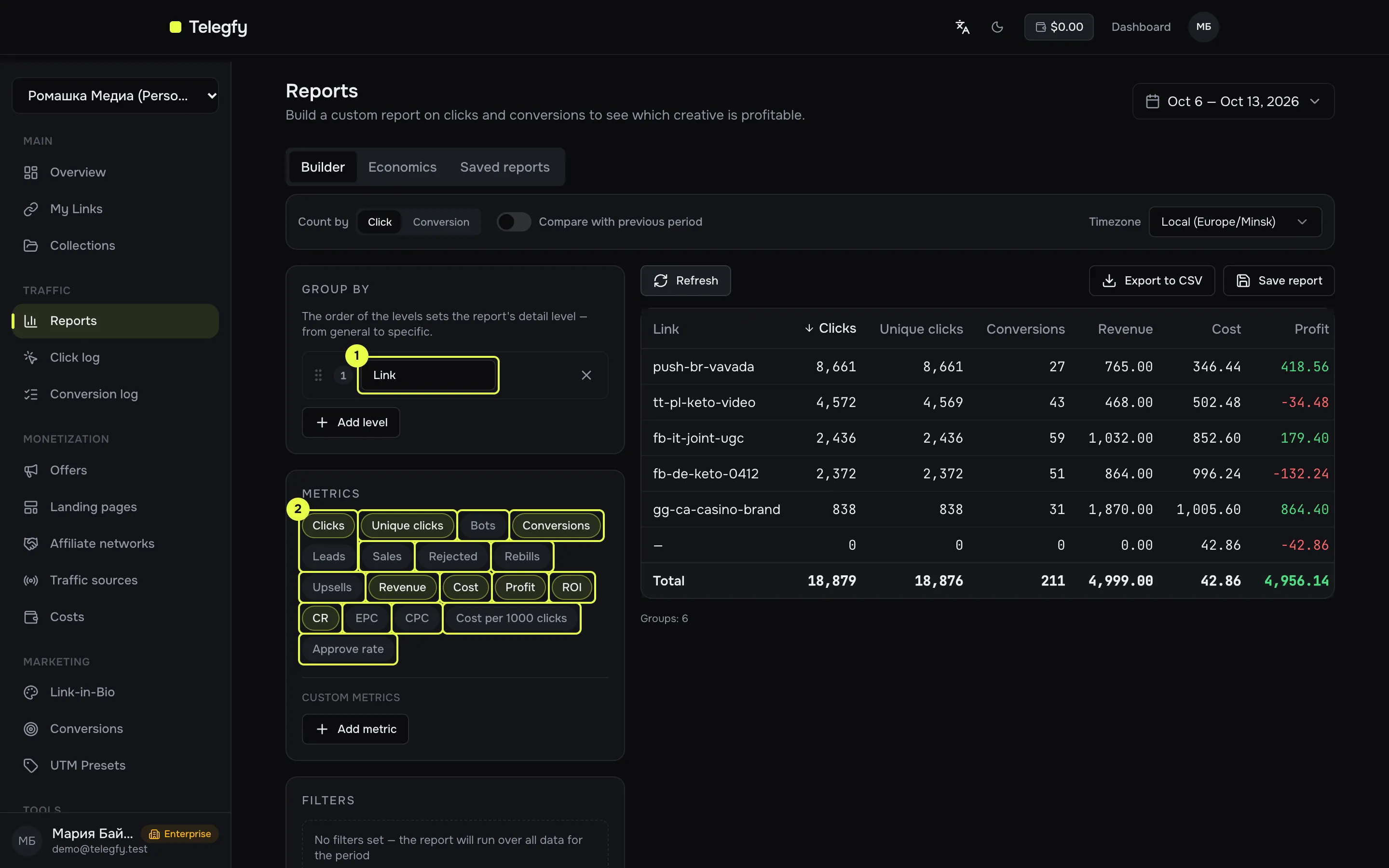Toggle the ROI metric chip
This screenshot has width=1389, height=868.
(572, 587)
